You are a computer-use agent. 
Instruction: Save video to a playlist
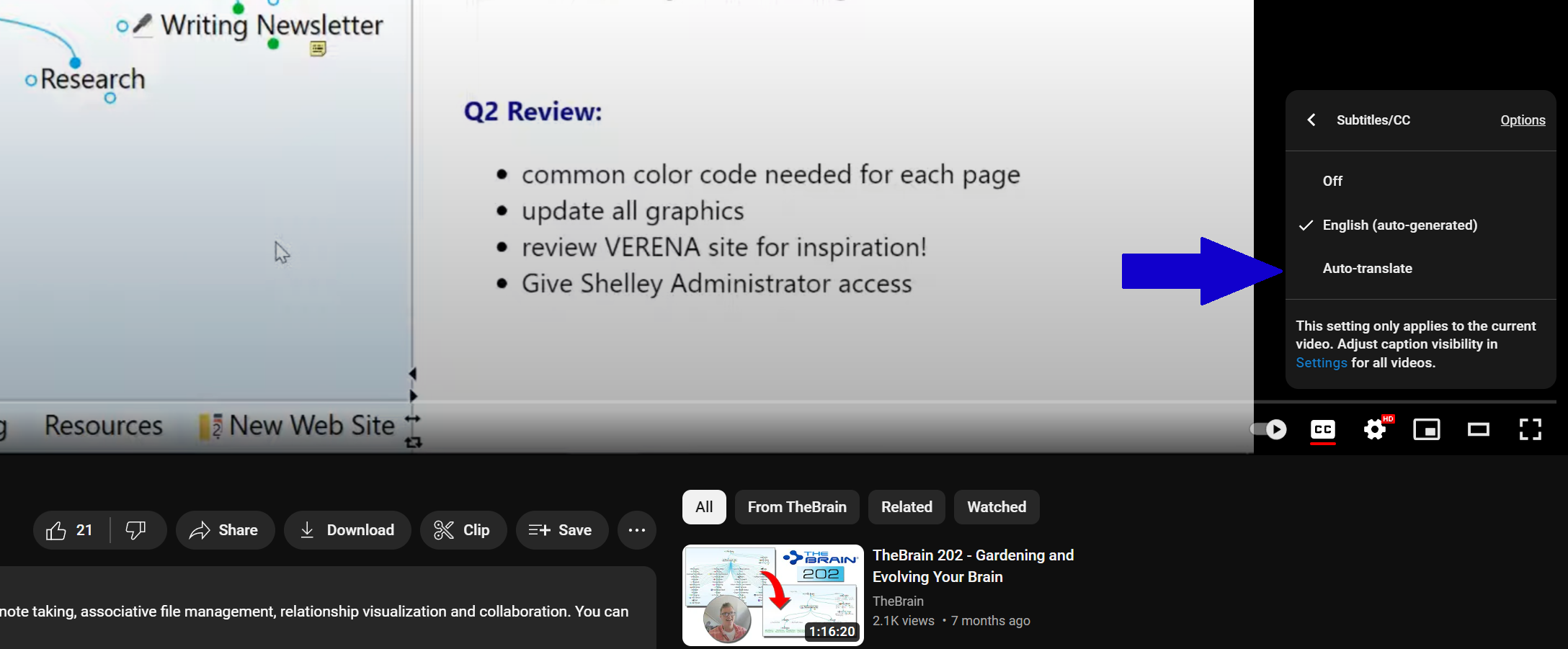click(x=562, y=530)
